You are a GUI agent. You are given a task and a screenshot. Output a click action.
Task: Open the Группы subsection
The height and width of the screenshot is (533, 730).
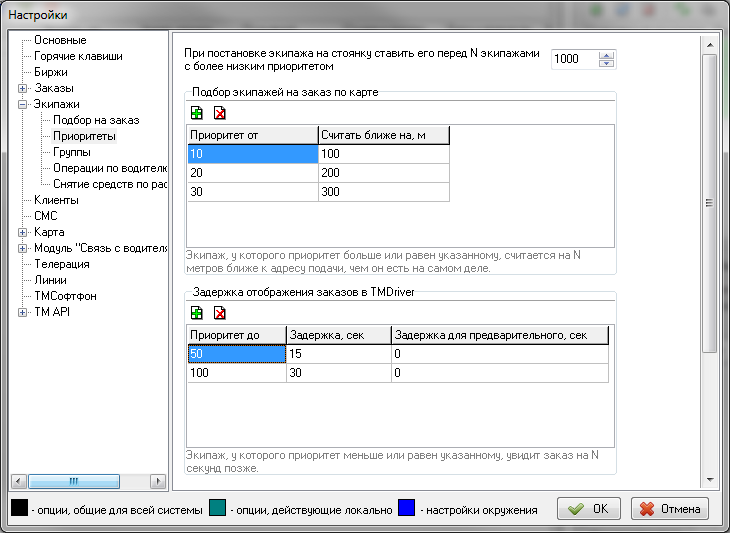(72, 152)
